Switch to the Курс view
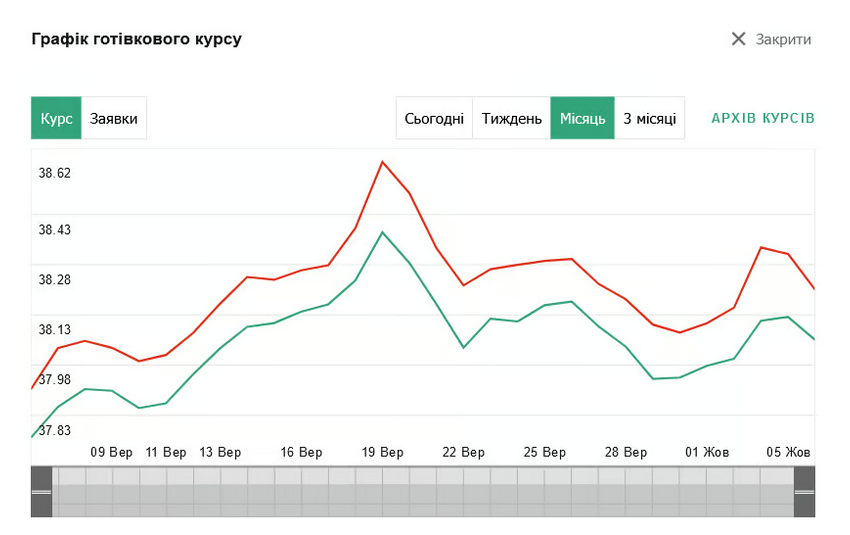Image resolution: width=850 pixels, height=535 pixels. (56, 118)
